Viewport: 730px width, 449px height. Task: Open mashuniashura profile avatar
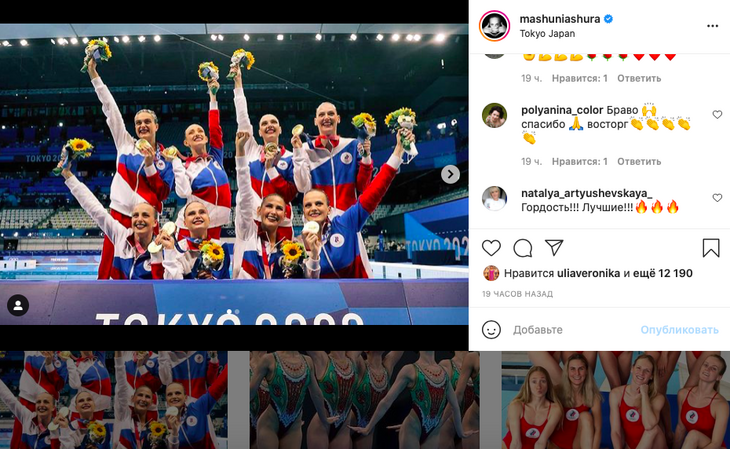pos(494,26)
